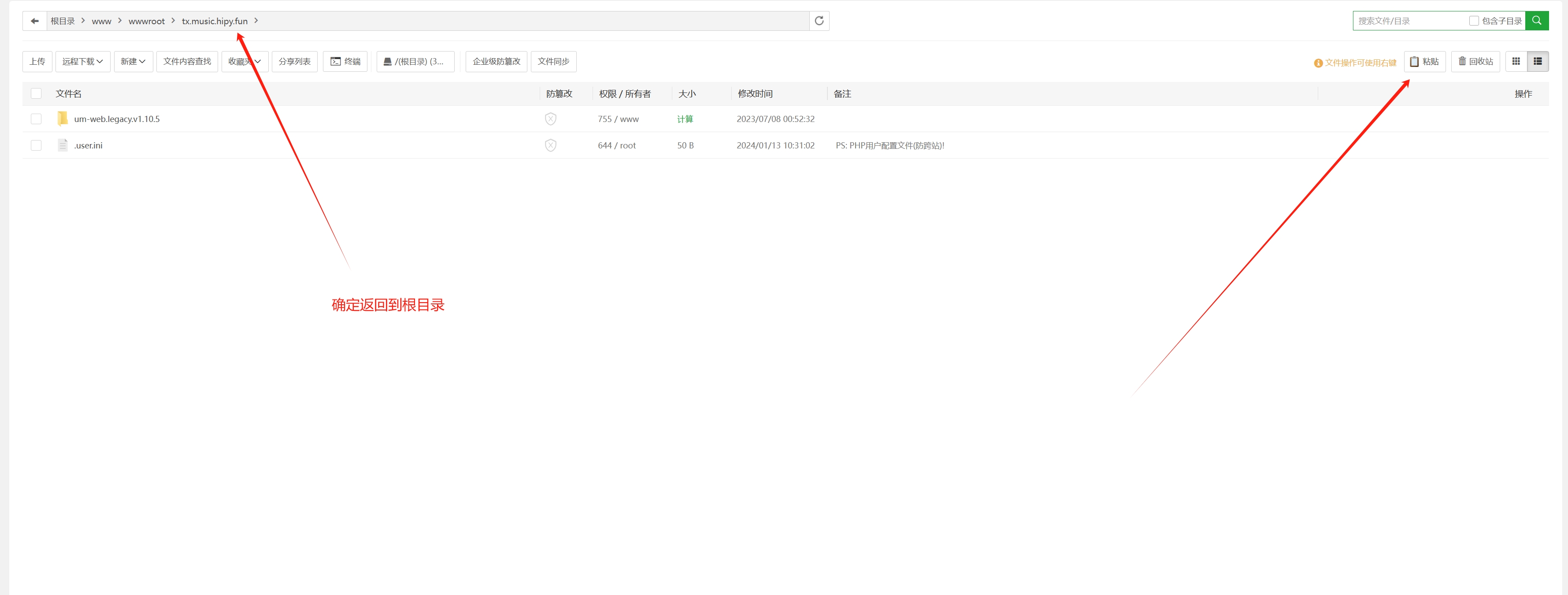Image resolution: width=1568 pixels, height=595 pixels.
Task: Switch to grid icon view
Action: 1516,62
